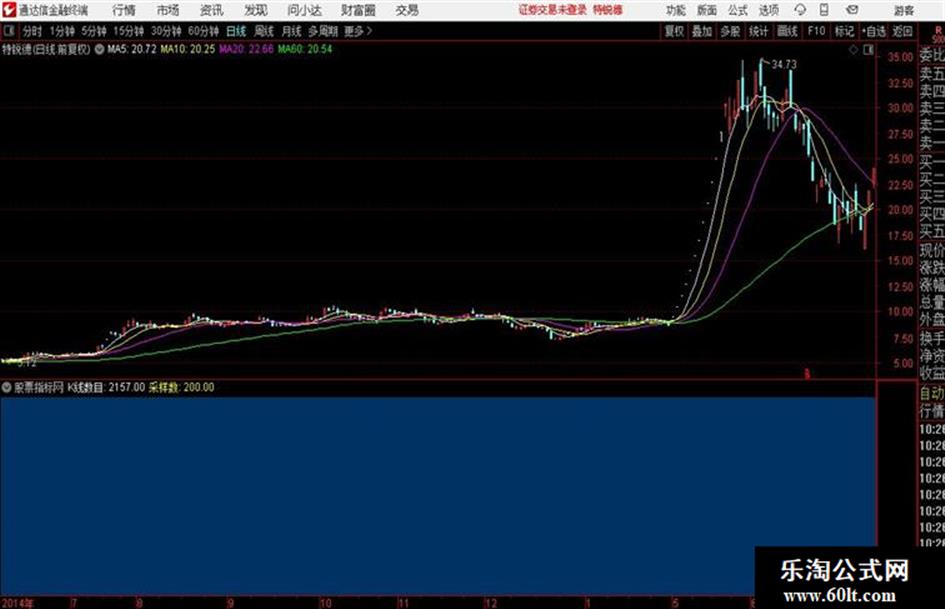
Task: Open the 交易 menu
Action: click(x=407, y=10)
